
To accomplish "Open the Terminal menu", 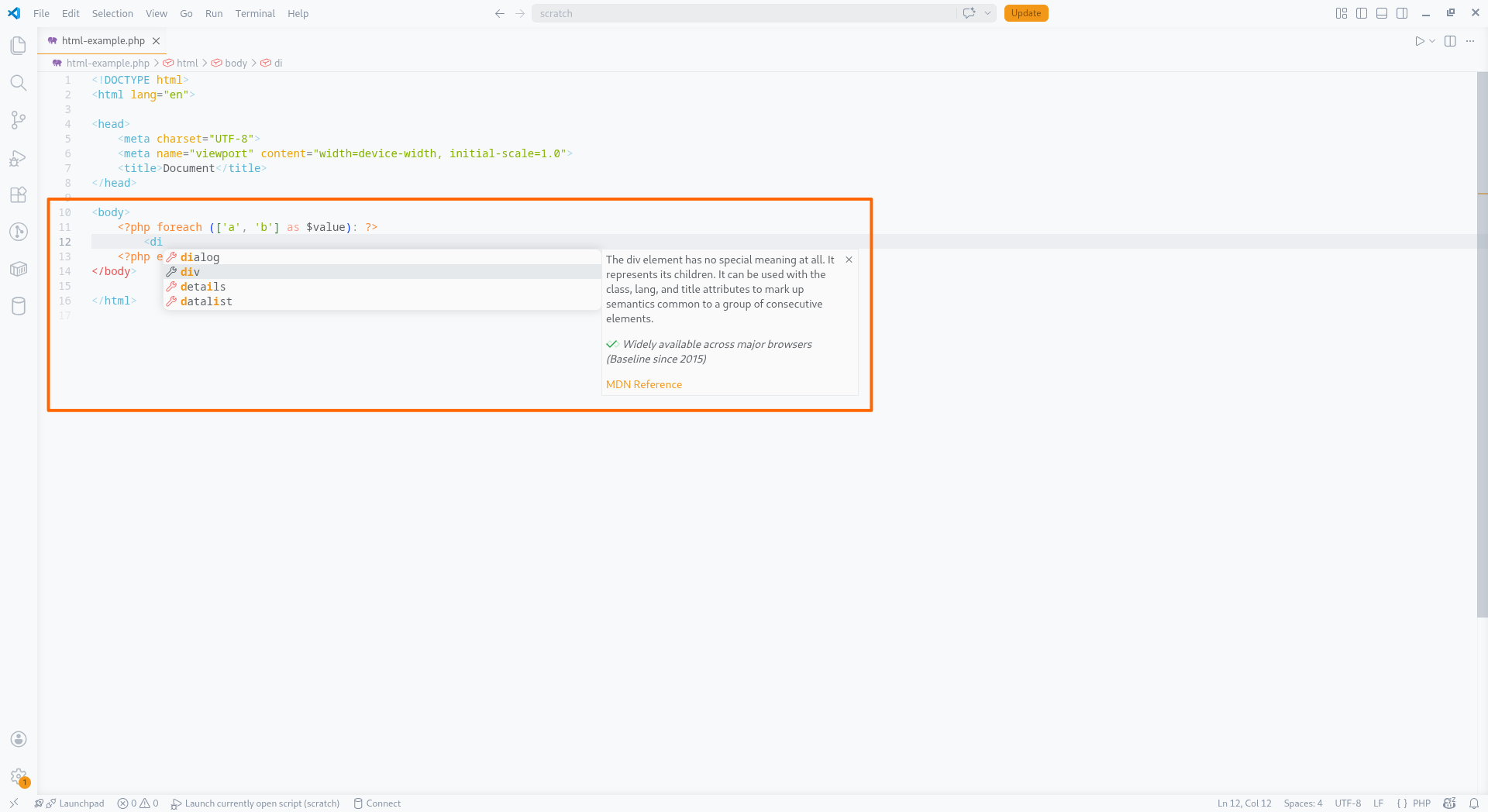I will point(255,13).
